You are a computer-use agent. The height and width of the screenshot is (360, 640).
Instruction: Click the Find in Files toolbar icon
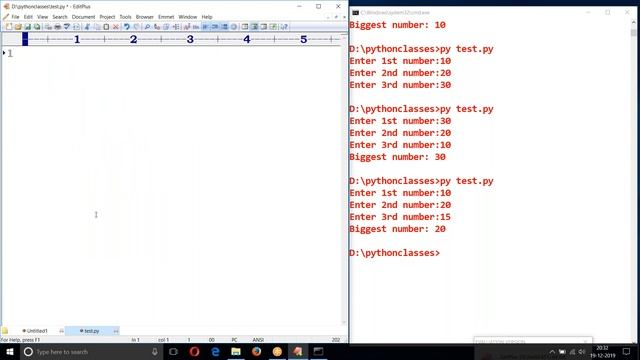pyautogui.click(x=166, y=27)
